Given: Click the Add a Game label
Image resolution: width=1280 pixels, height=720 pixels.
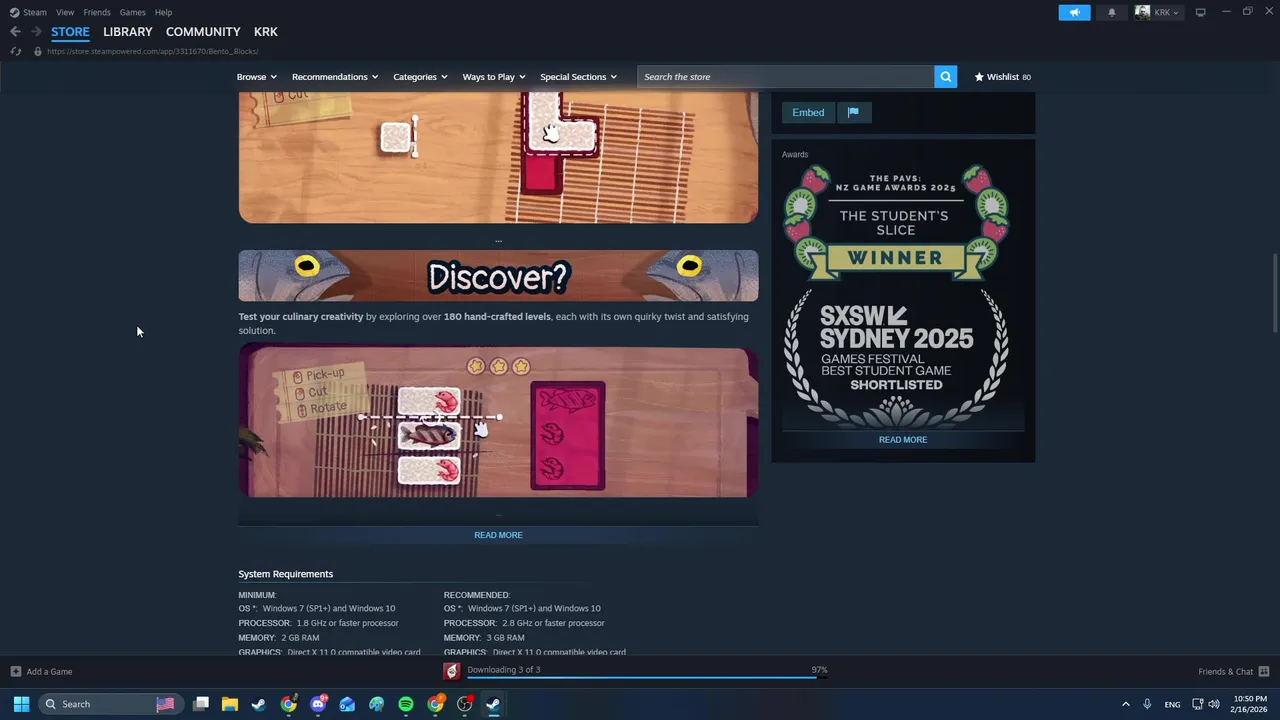Looking at the screenshot, I should 49,672.
